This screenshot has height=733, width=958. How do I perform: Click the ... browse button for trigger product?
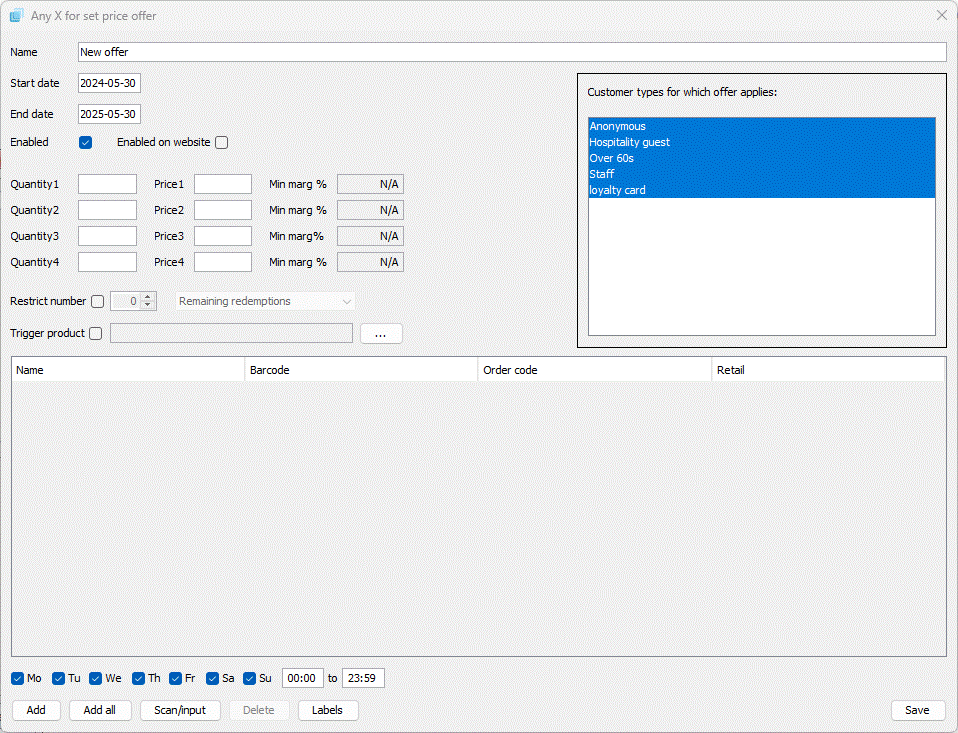[381, 334]
